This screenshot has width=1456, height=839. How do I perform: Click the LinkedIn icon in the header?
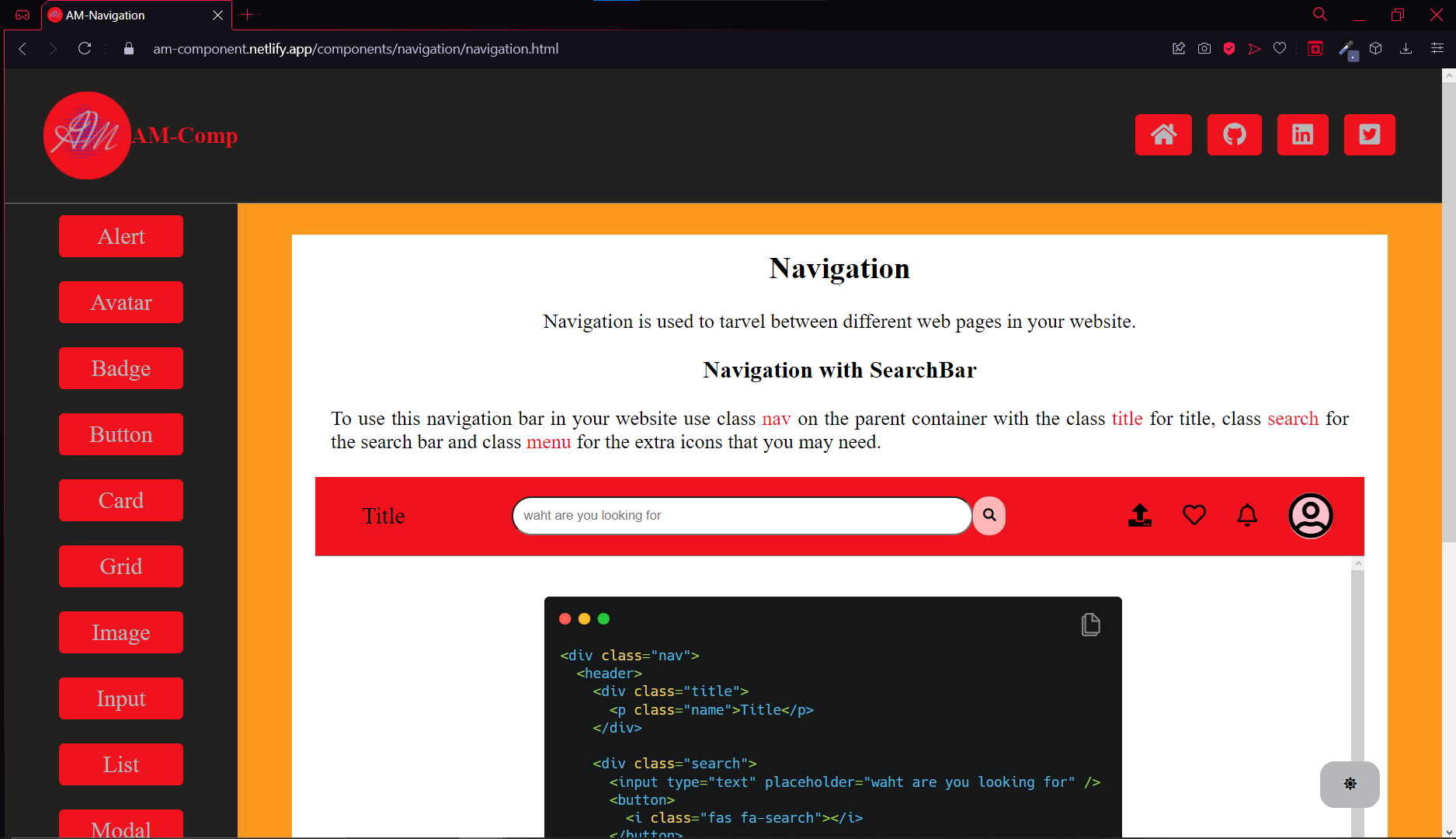pos(1302,134)
